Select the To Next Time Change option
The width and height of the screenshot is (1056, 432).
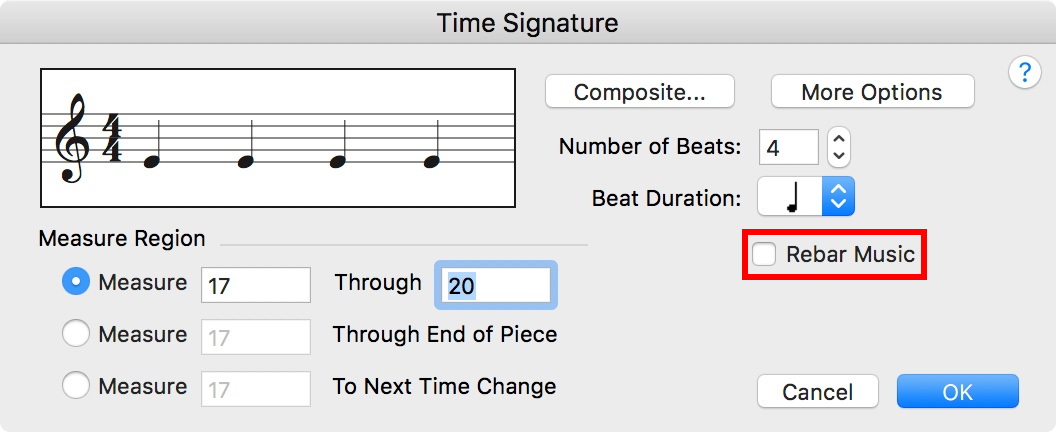pos(76,386)
